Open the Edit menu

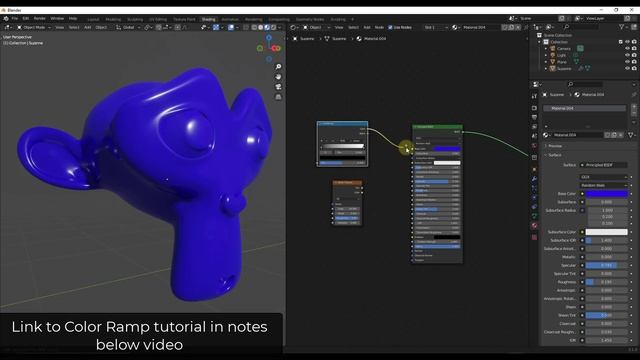(26, 18)
